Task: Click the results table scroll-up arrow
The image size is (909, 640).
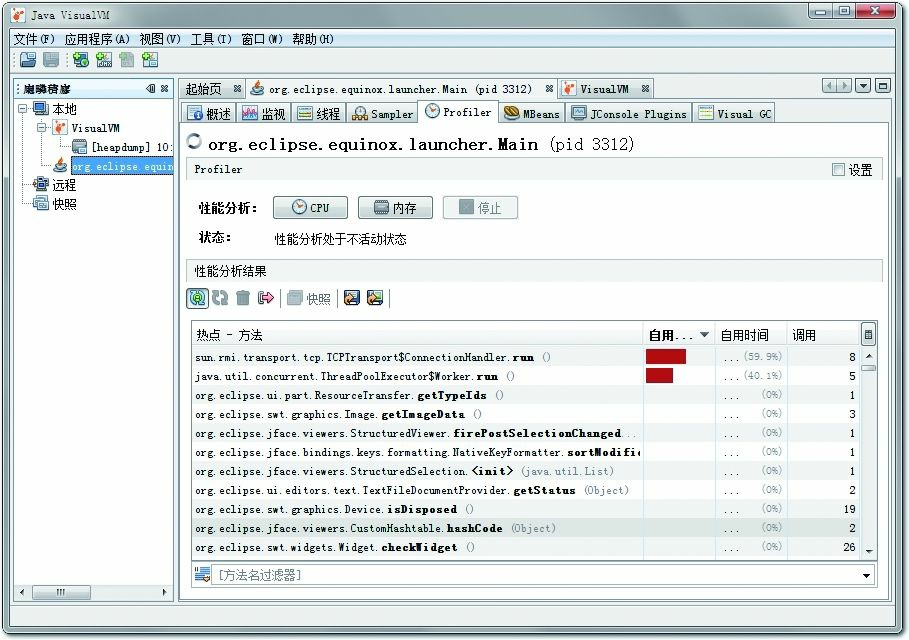Action: click(868, 355)
